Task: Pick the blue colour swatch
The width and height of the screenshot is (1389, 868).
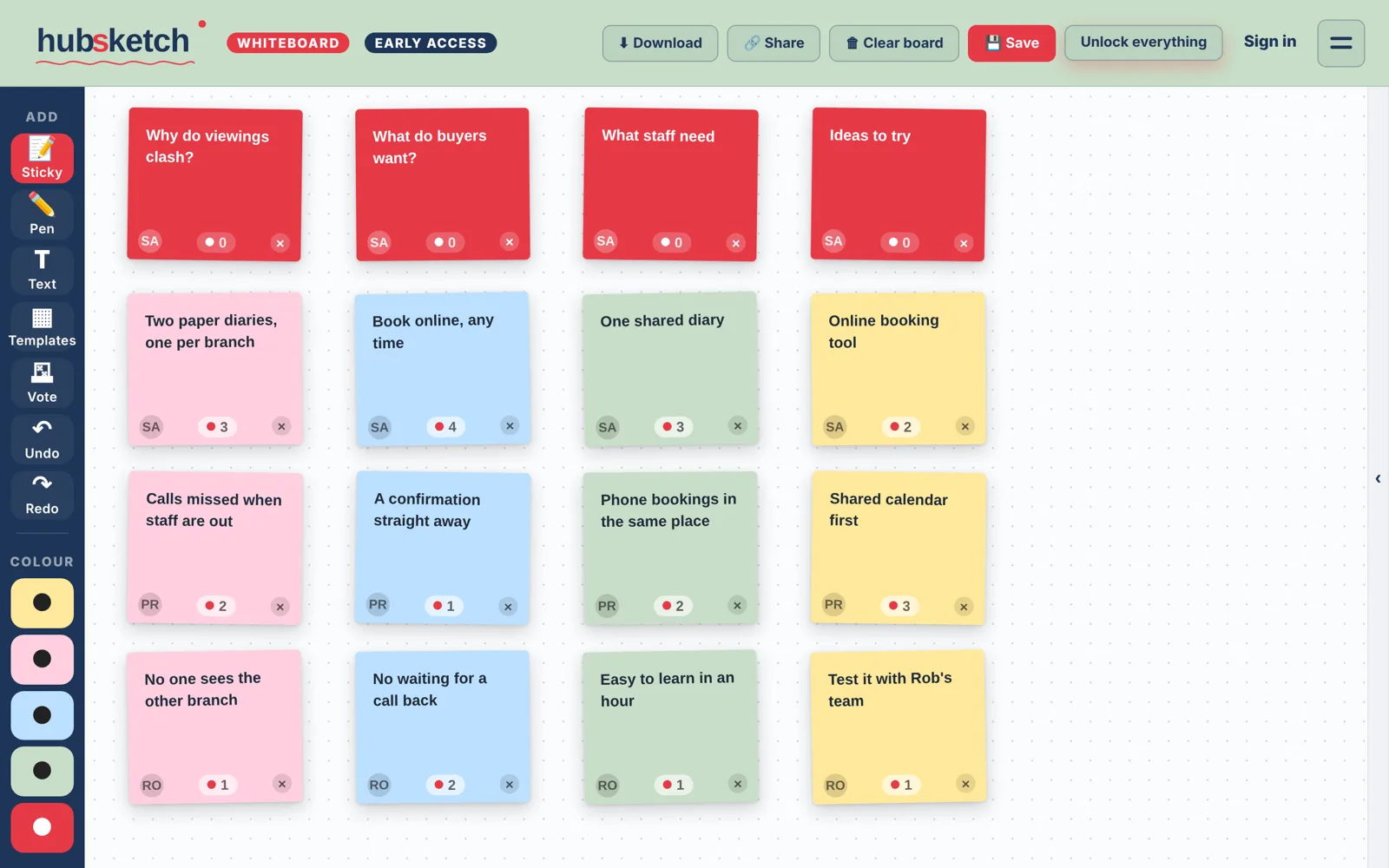Action: [42, 715]
